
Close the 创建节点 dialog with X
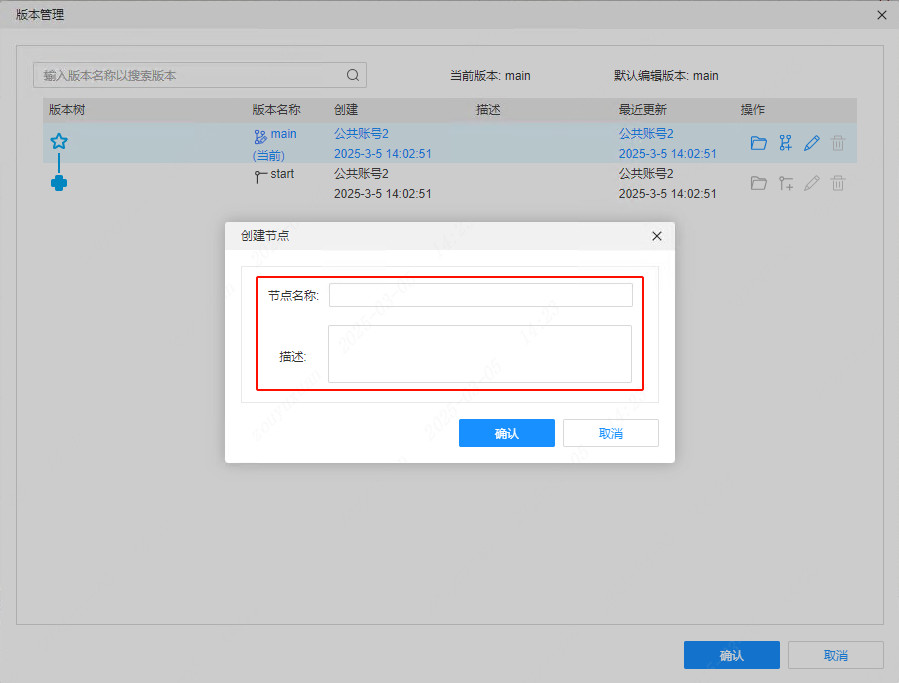[656, 236]
